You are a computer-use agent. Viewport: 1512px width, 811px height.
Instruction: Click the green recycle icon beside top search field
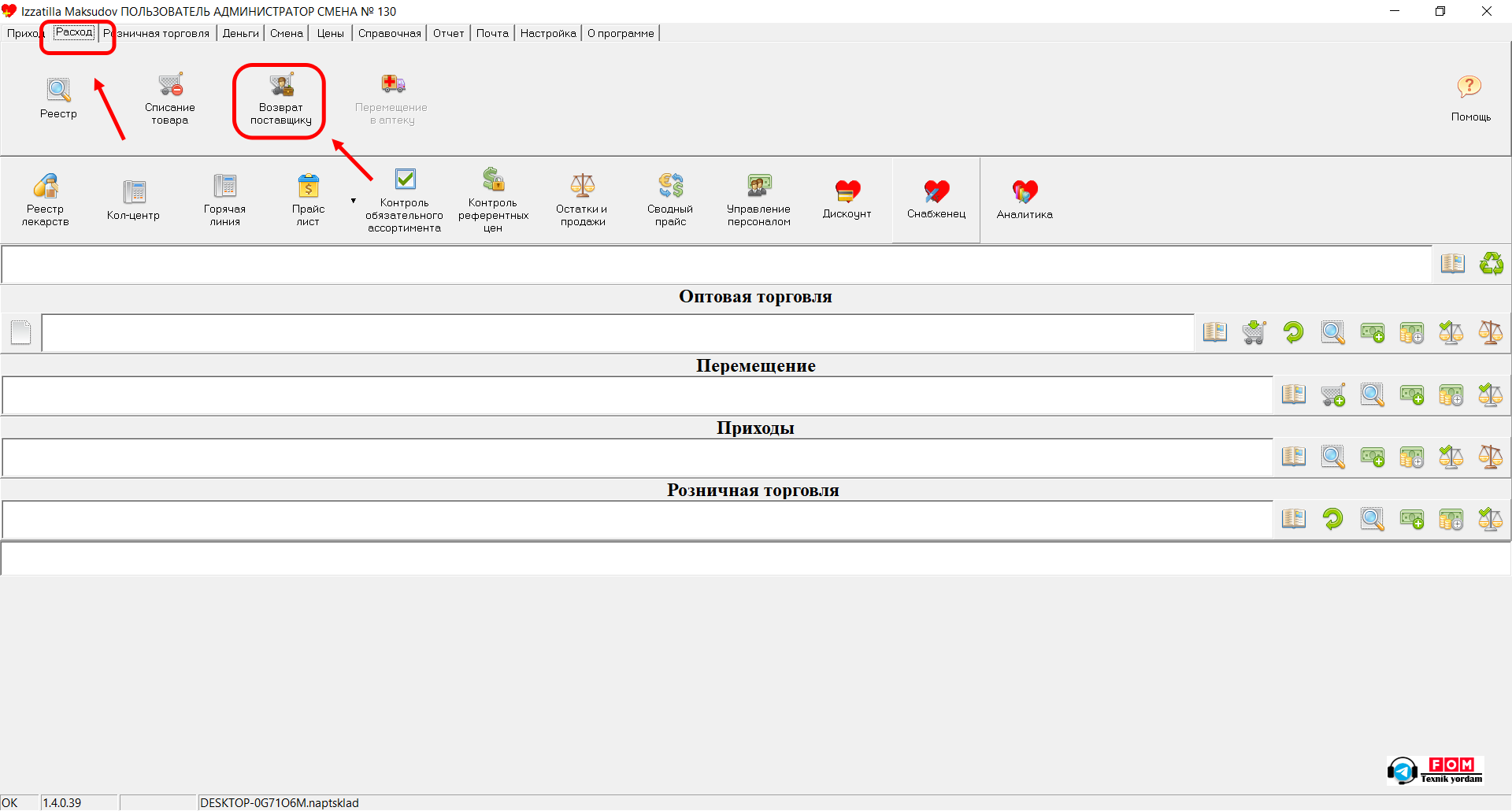click(1492, 264)
